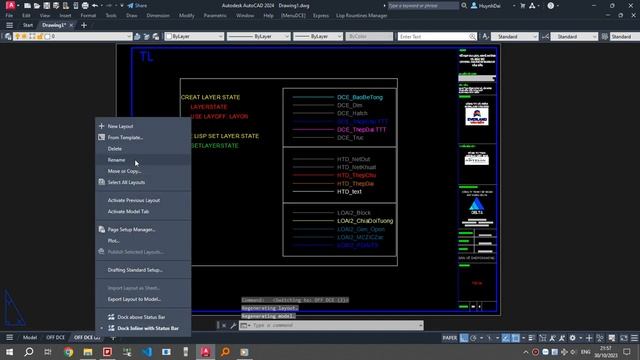
Task: Choose Plot in the context menu
Action: (143, 241)
